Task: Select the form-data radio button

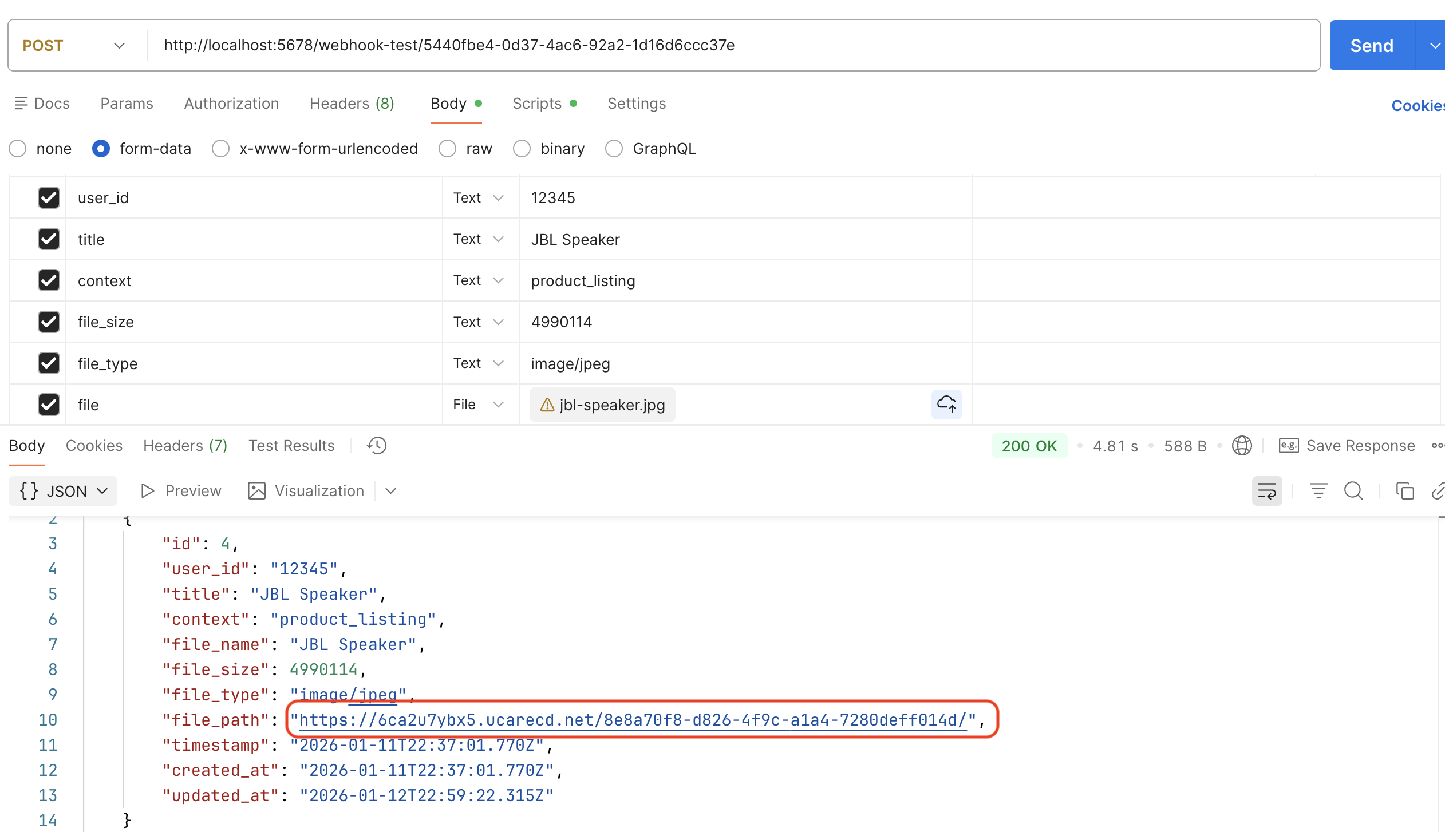Action: pos(100,148)
